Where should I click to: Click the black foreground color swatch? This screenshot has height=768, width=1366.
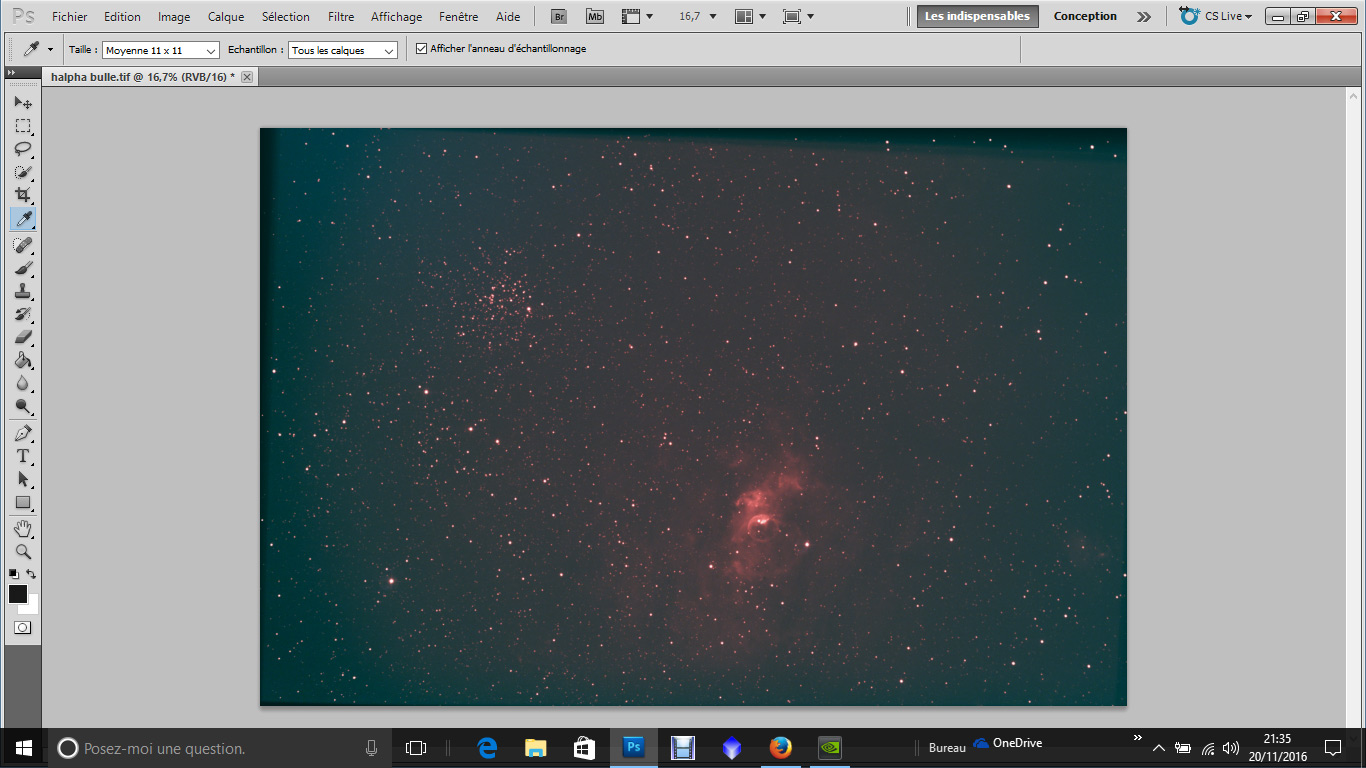(18, 594)
